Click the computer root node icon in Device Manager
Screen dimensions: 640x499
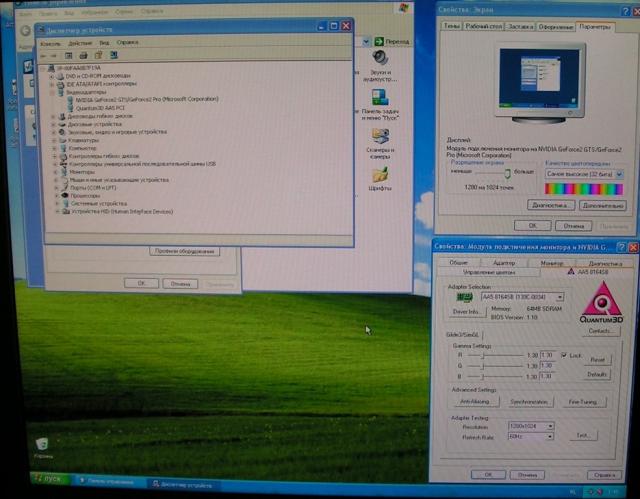coord(51,68)
